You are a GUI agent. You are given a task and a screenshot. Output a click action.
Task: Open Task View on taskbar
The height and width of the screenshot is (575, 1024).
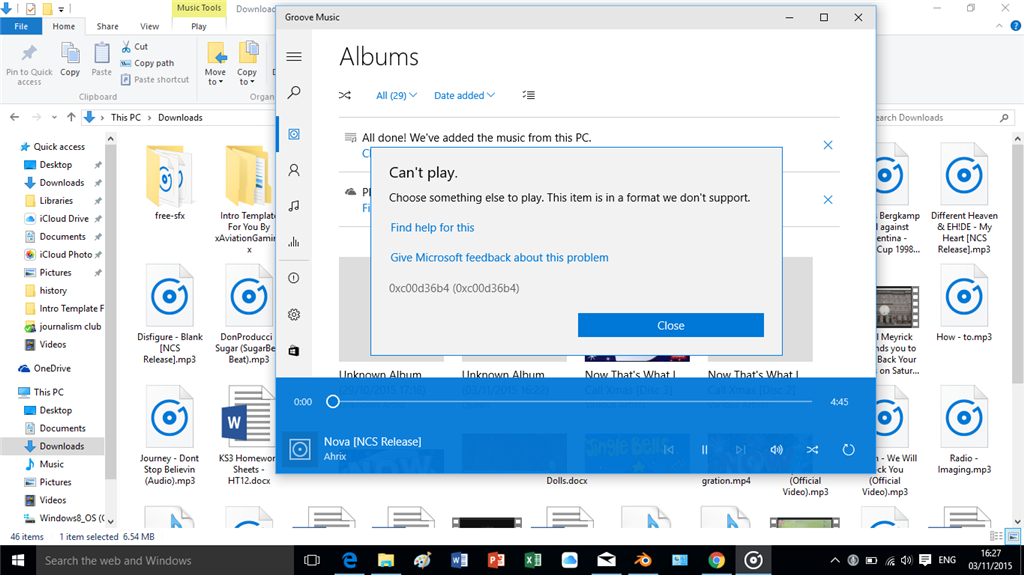[312, 561]
